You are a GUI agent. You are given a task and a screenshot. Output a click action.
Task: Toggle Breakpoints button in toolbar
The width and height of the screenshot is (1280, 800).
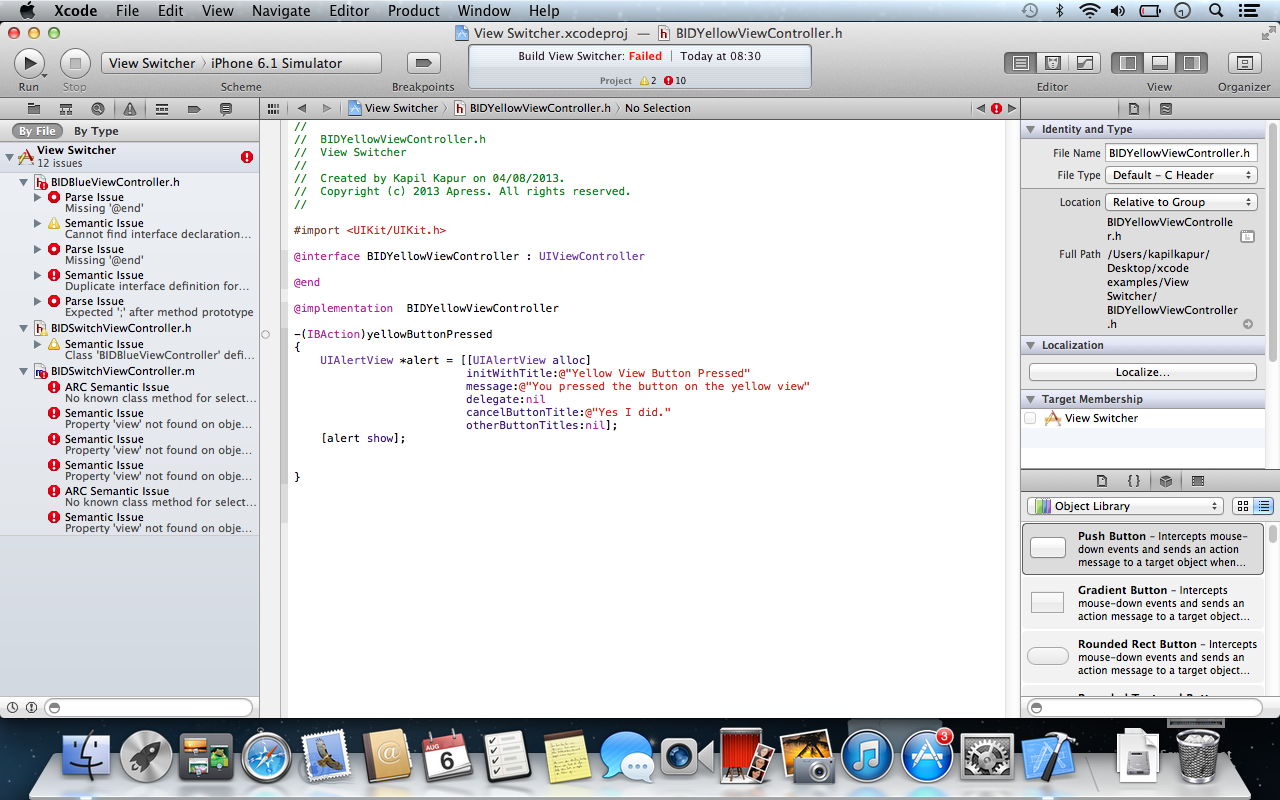point(422,63)
